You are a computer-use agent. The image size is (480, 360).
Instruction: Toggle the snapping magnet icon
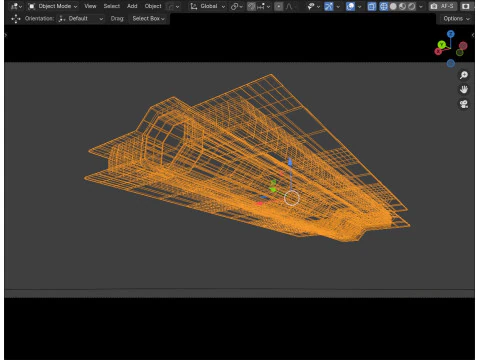[251, 6]
